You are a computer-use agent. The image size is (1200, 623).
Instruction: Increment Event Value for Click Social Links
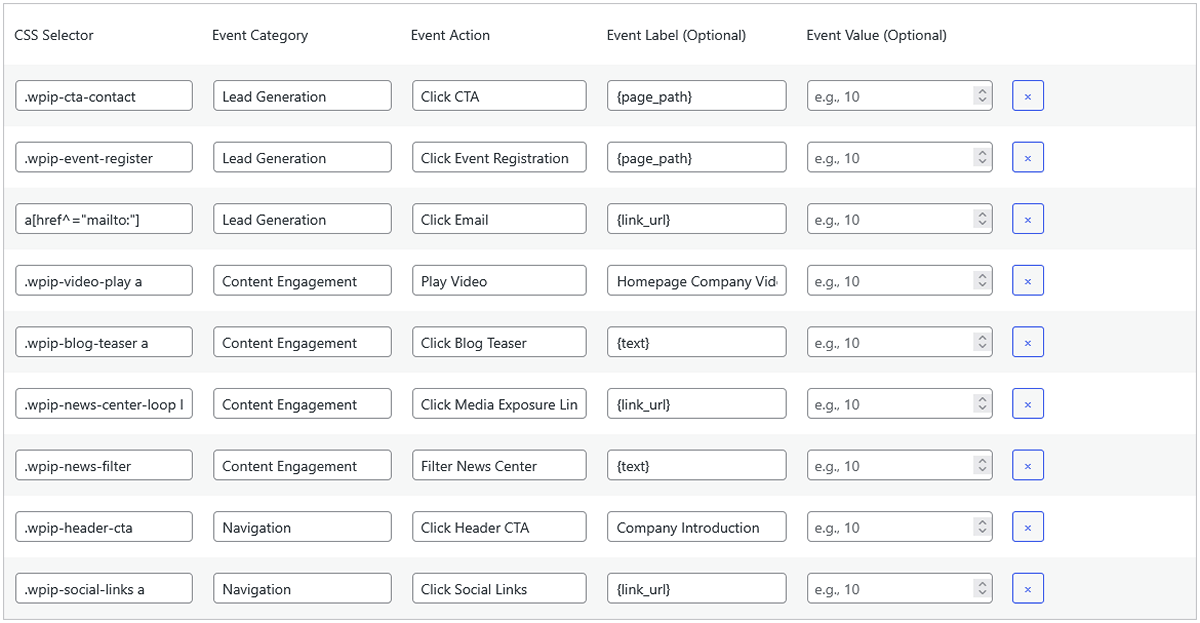coord(981,584)
